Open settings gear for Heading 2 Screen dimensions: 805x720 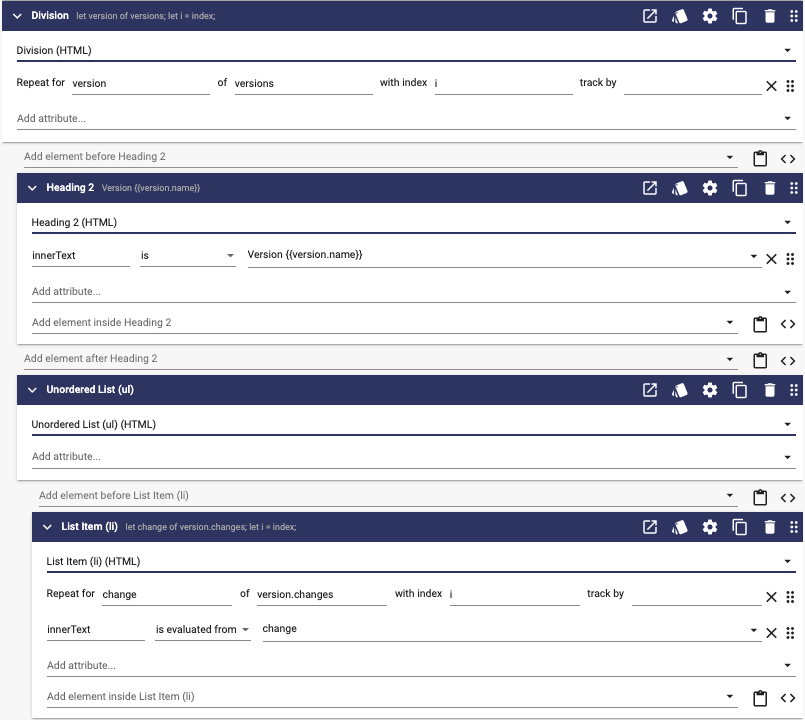coord(710,188)
